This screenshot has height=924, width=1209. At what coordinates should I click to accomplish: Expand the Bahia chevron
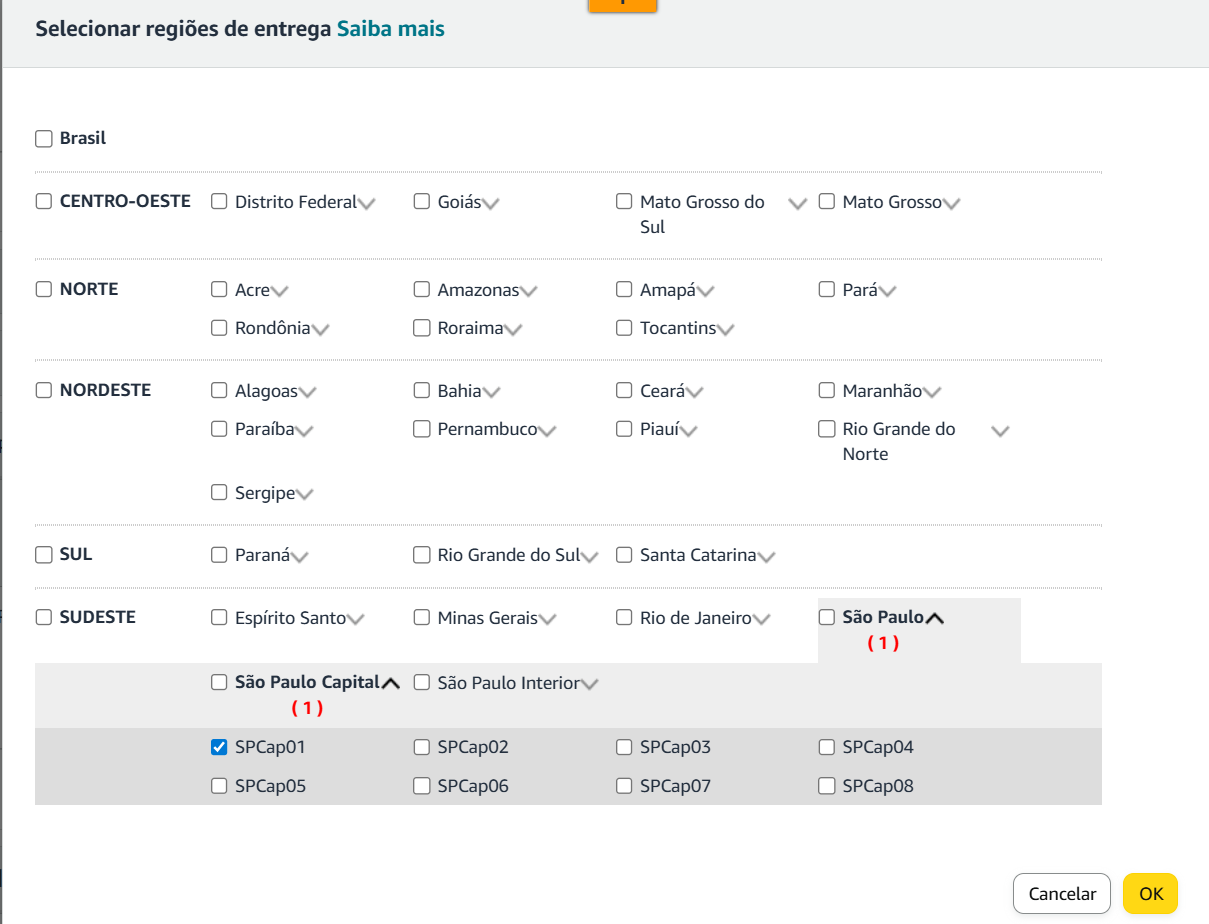[491, 393]
